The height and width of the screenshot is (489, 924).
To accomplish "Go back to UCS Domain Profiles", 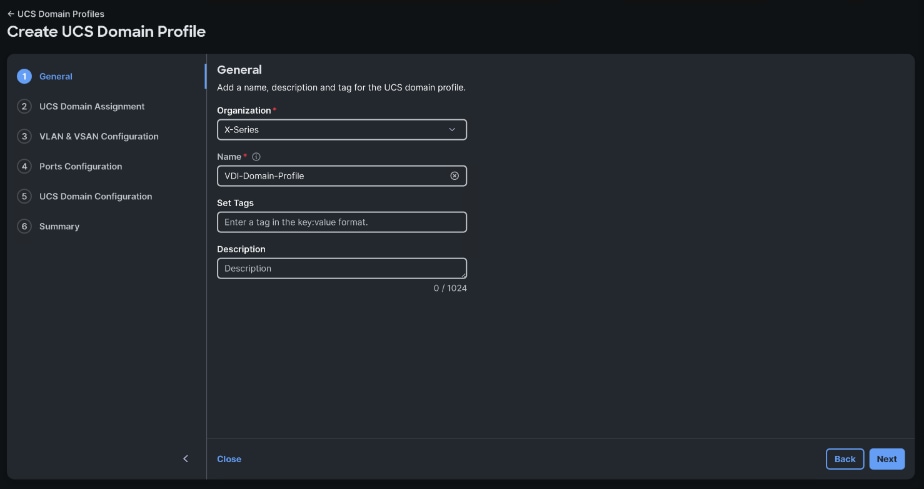I will coord(55,14).
